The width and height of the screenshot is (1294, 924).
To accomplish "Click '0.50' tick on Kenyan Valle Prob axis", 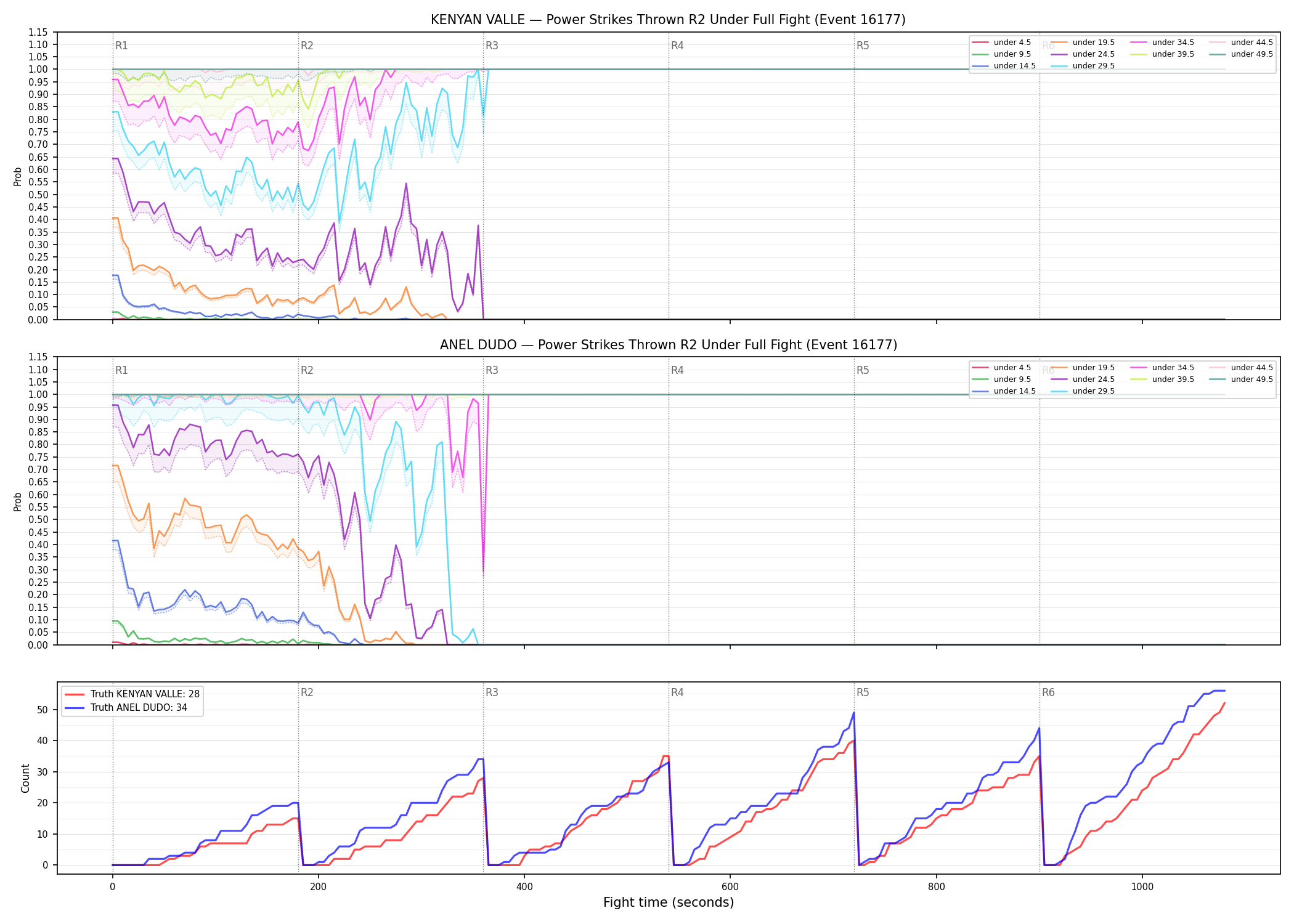I will point(38,195).
